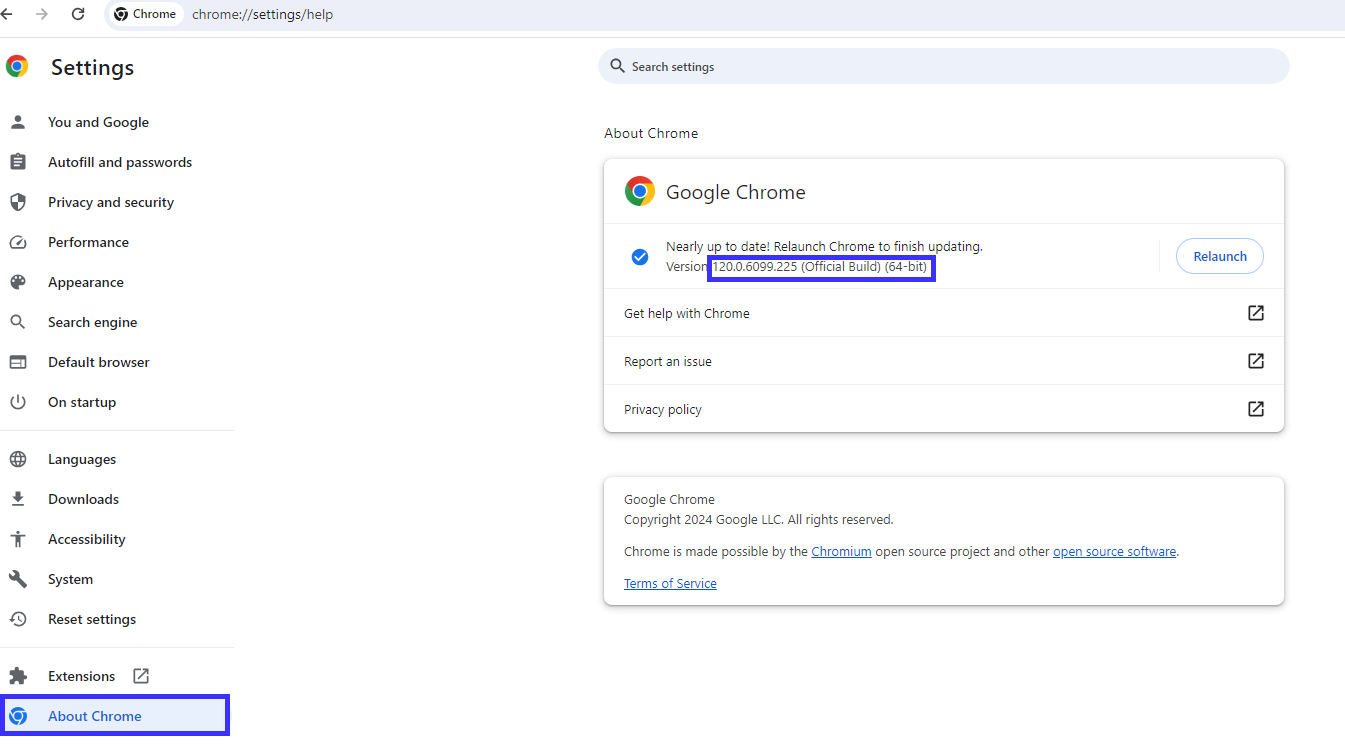Click the Extensions puzzle piece icon
1345x745 pixels.
tap(17, 676)
